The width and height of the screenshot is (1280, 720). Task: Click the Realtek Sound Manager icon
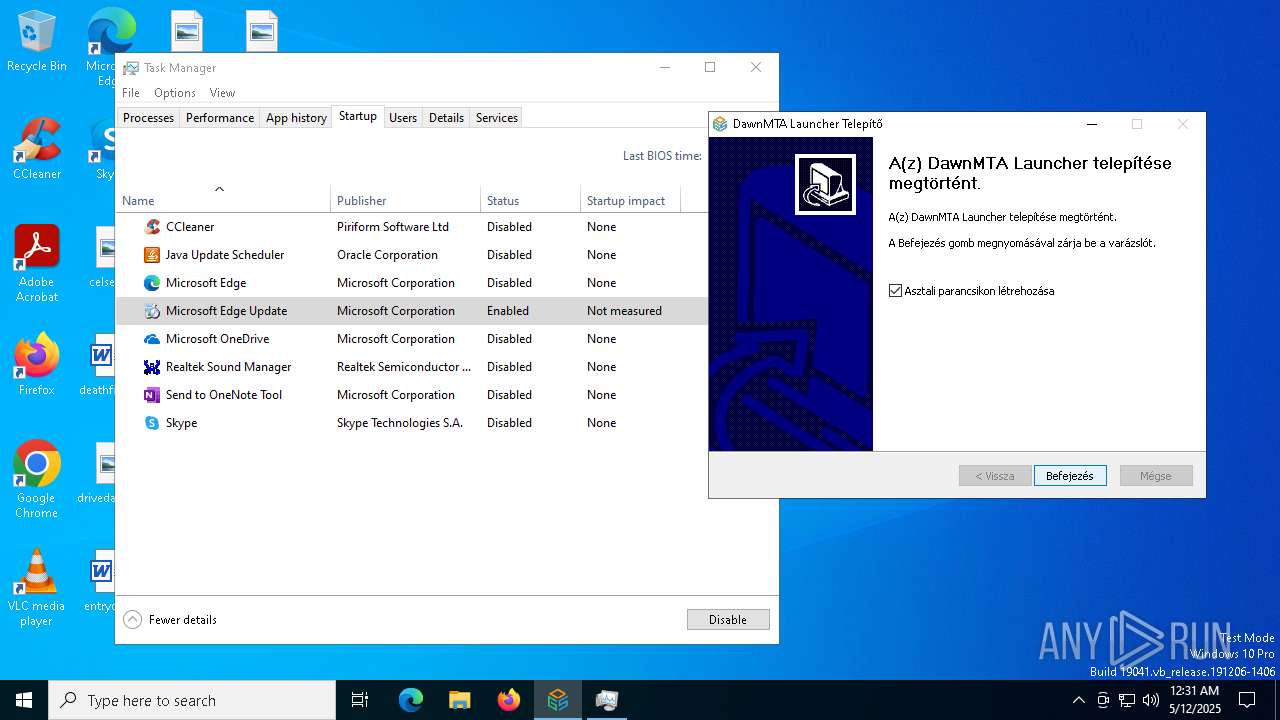click(152, 367)
